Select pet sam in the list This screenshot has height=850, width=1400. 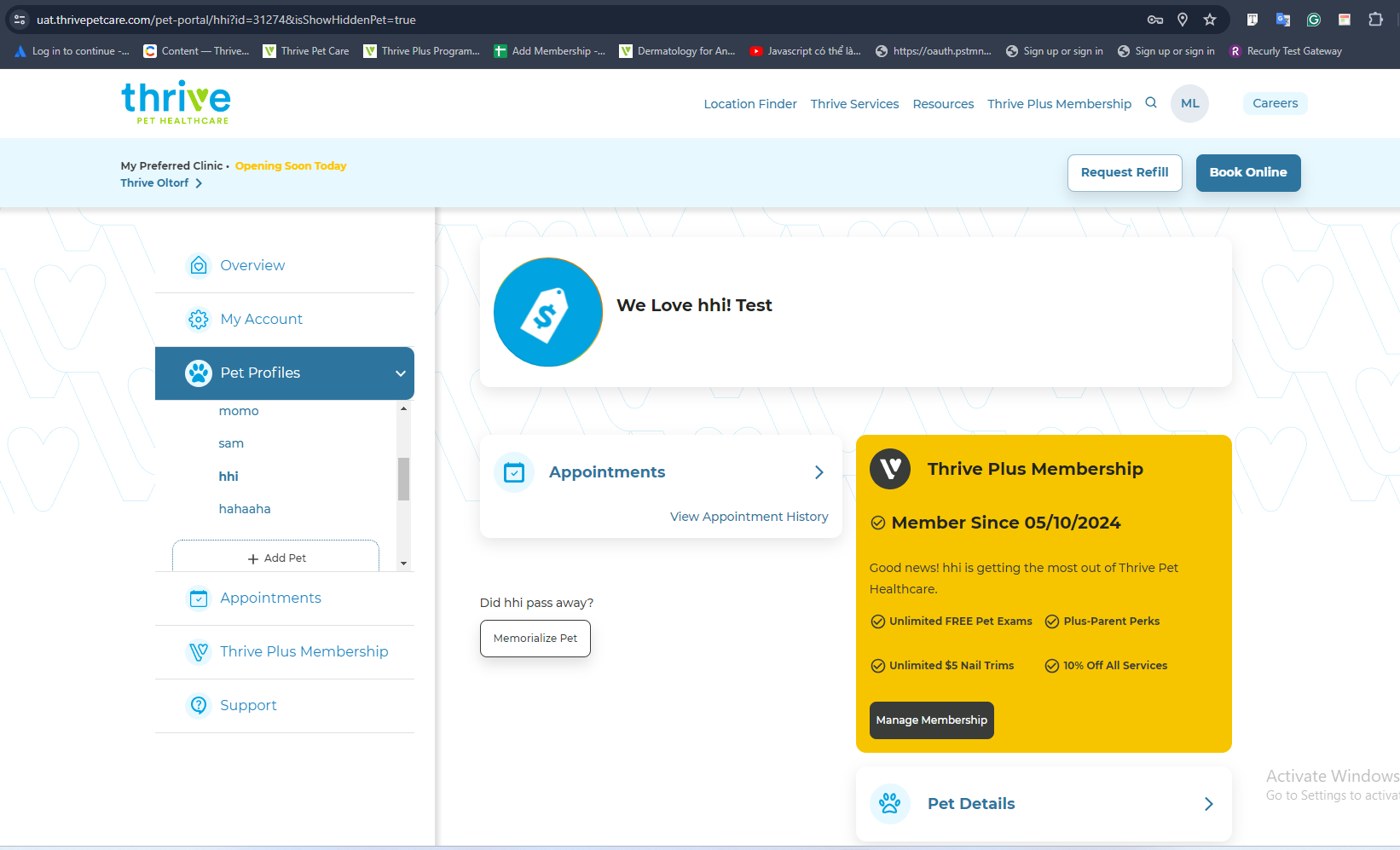(x=231, y=443)
